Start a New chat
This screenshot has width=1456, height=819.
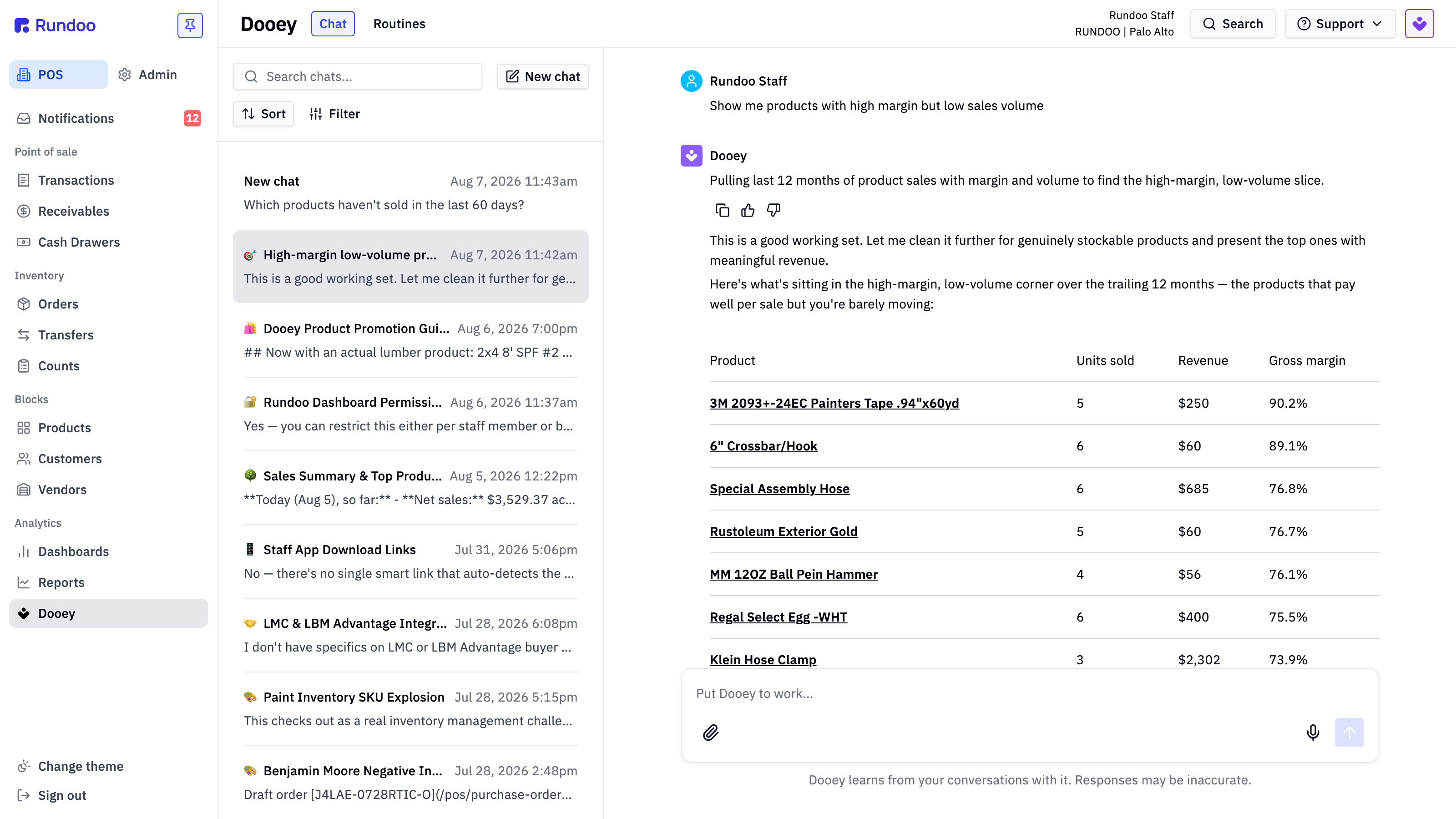pos(543,76)
